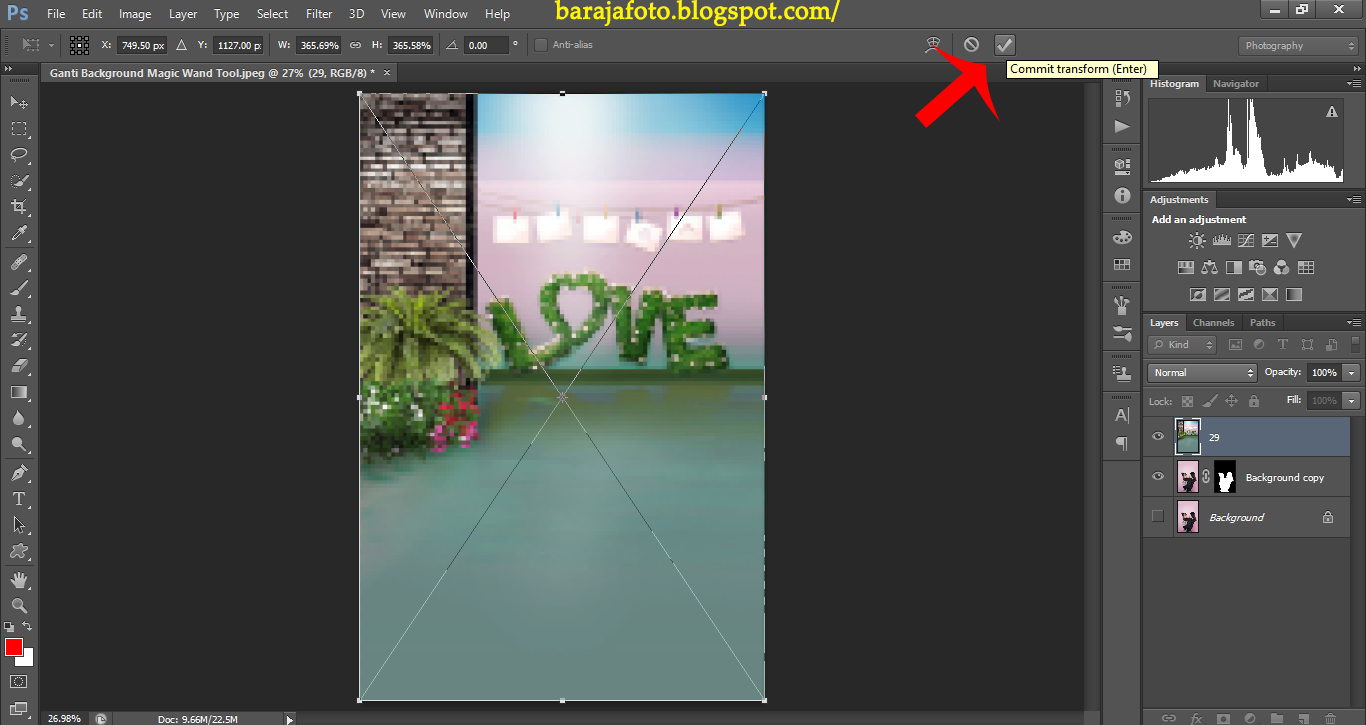Select the Magic Wand tool
The width and height of the screenshot is (1366, 725).
[x=20, y=181]
